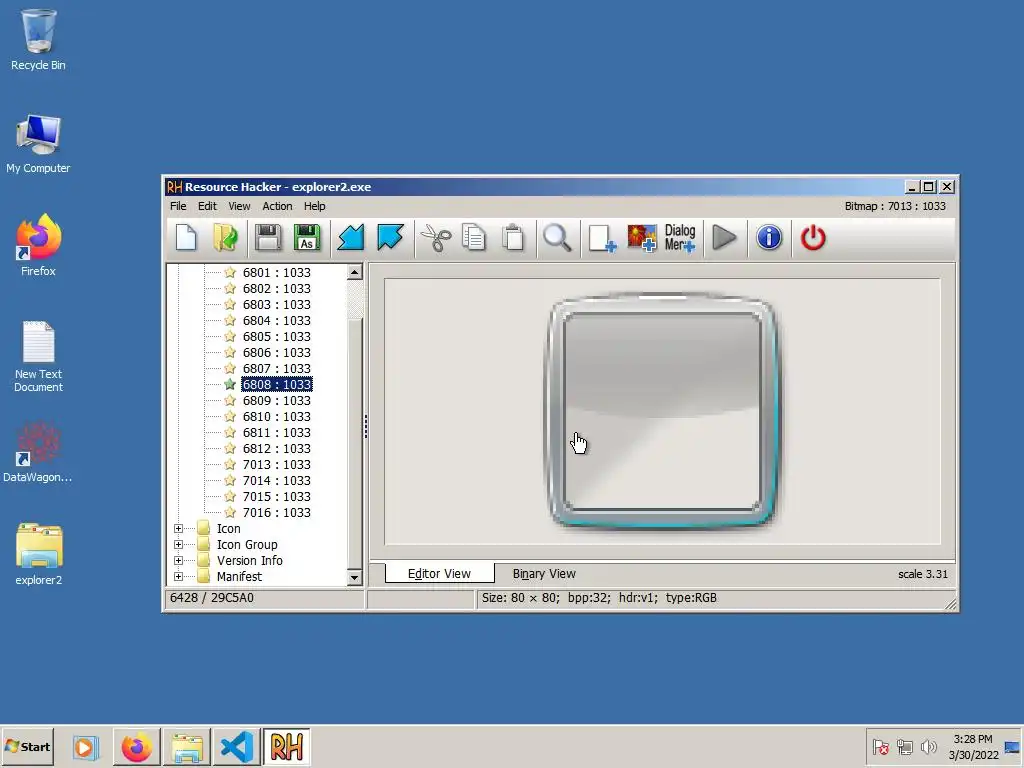The image size is (1024, 768).
Task: Switch to the Editor View tab
Action: (439, 573)
